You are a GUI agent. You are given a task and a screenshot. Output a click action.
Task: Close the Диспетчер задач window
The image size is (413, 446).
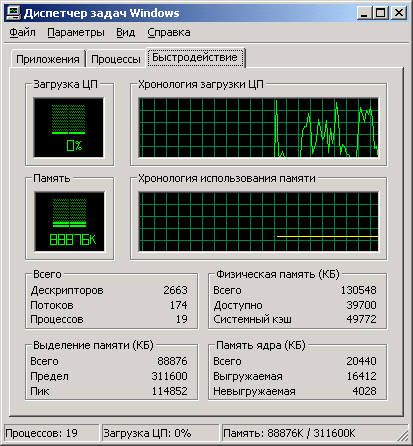pos(399,13)
